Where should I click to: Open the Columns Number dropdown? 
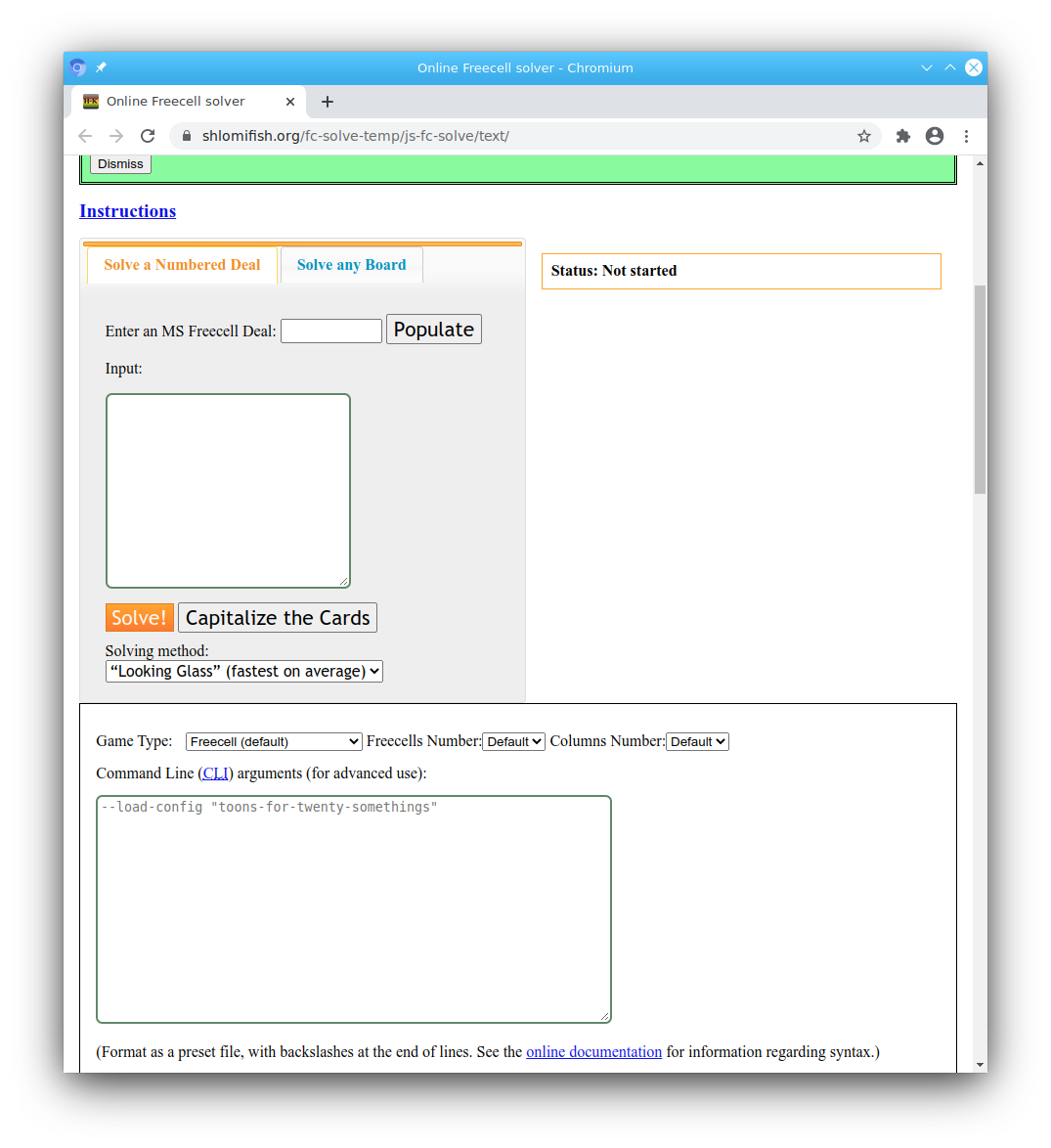point(697,741)
